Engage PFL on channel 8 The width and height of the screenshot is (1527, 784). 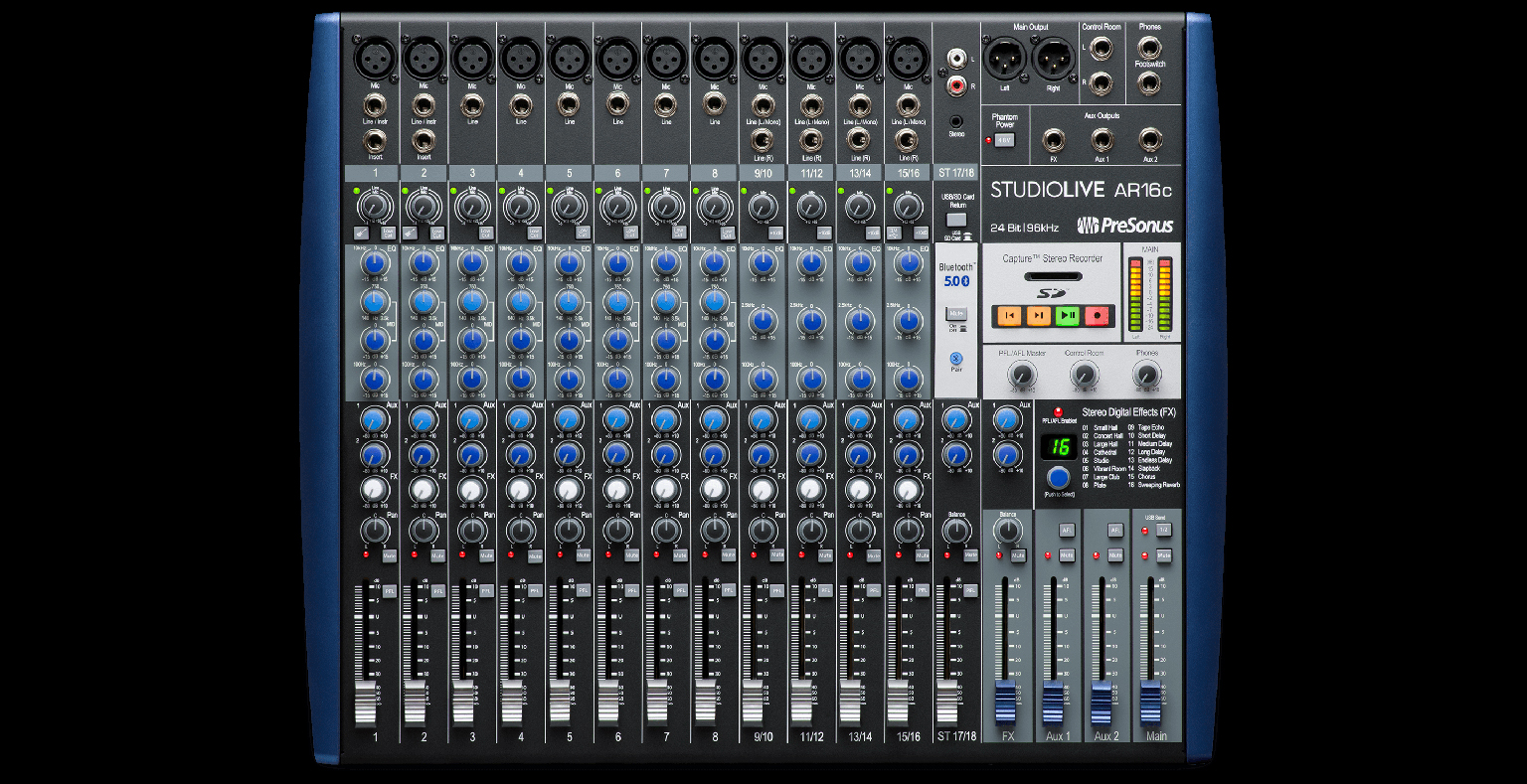729,590
